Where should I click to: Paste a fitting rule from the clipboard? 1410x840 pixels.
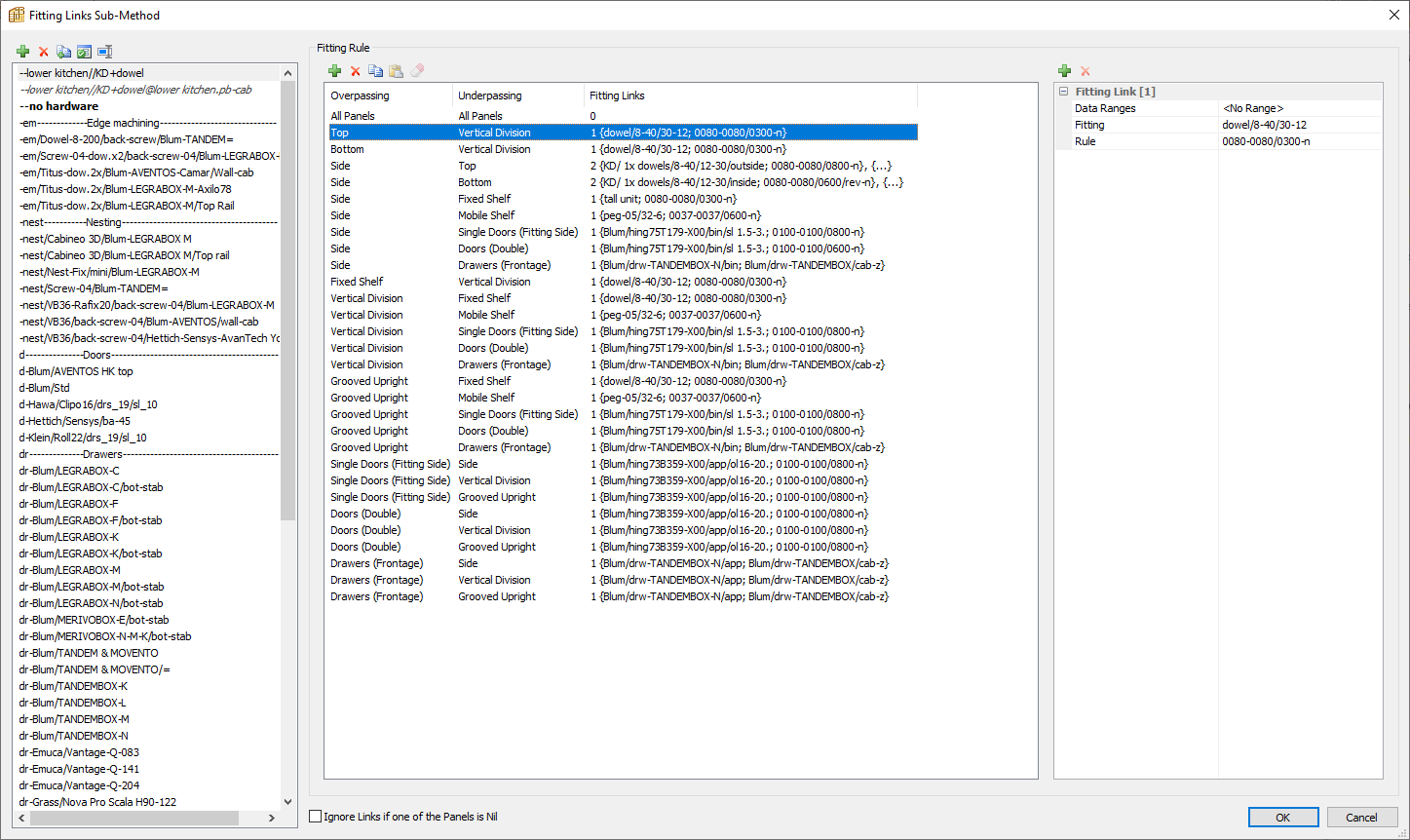click(396, 71)
